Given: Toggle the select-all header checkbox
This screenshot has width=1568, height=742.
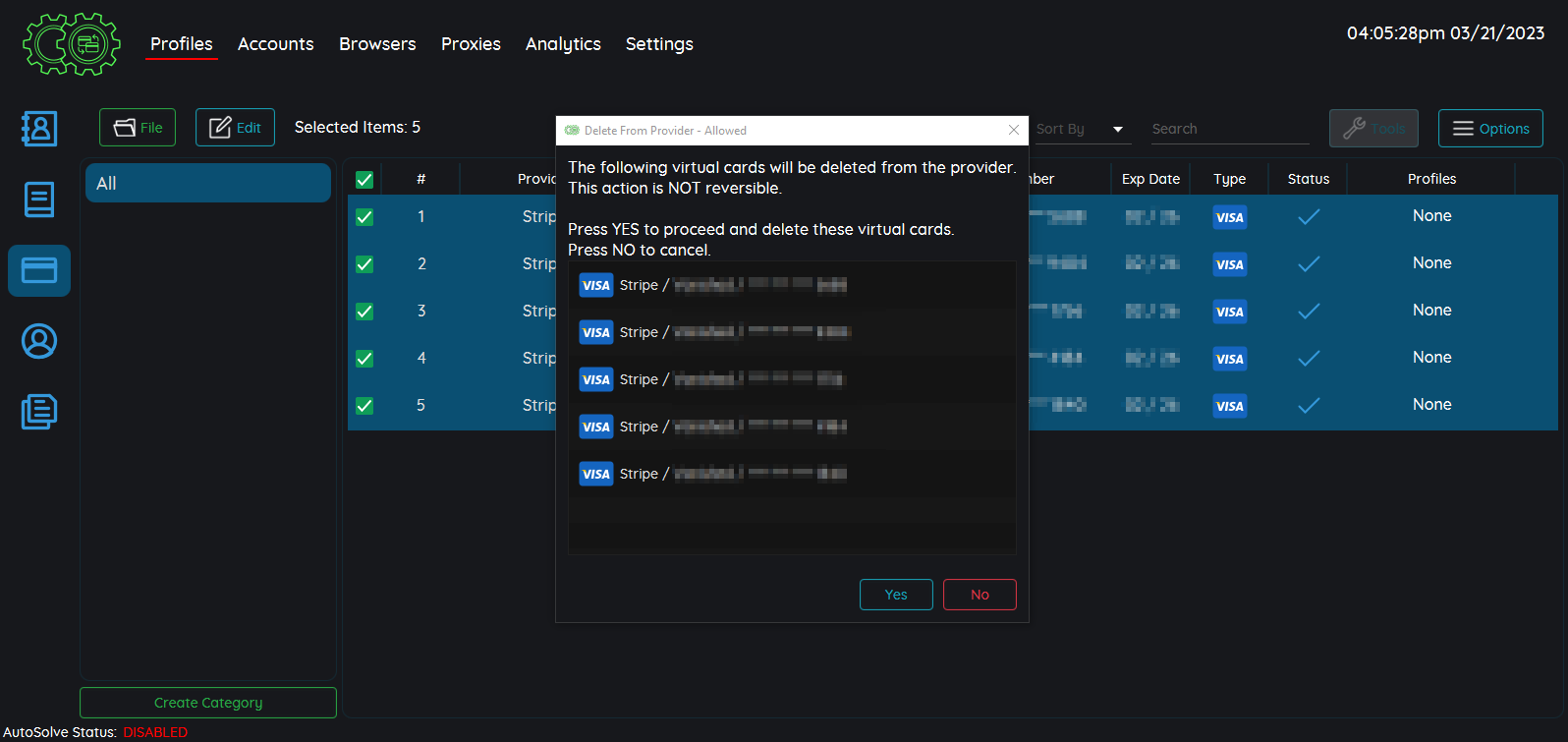Looking at the screenshot, I should pos(364,179).
